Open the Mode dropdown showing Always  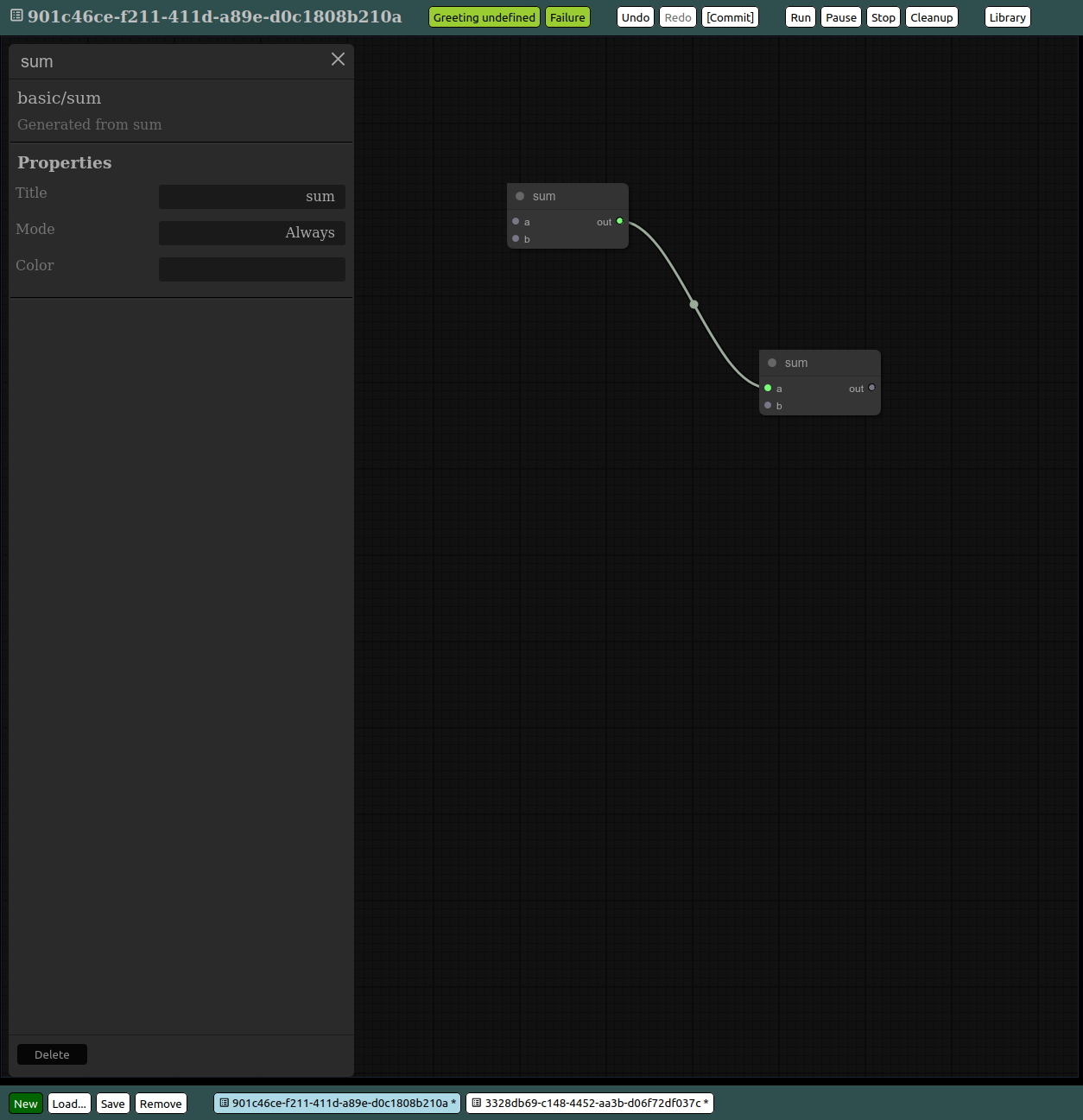pyautogui.click(x=252, y=233)
